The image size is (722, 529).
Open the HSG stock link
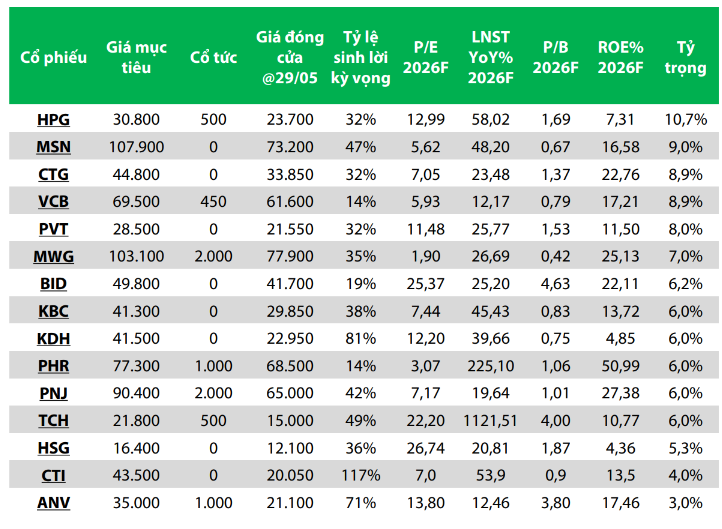(x=53, y=448)
